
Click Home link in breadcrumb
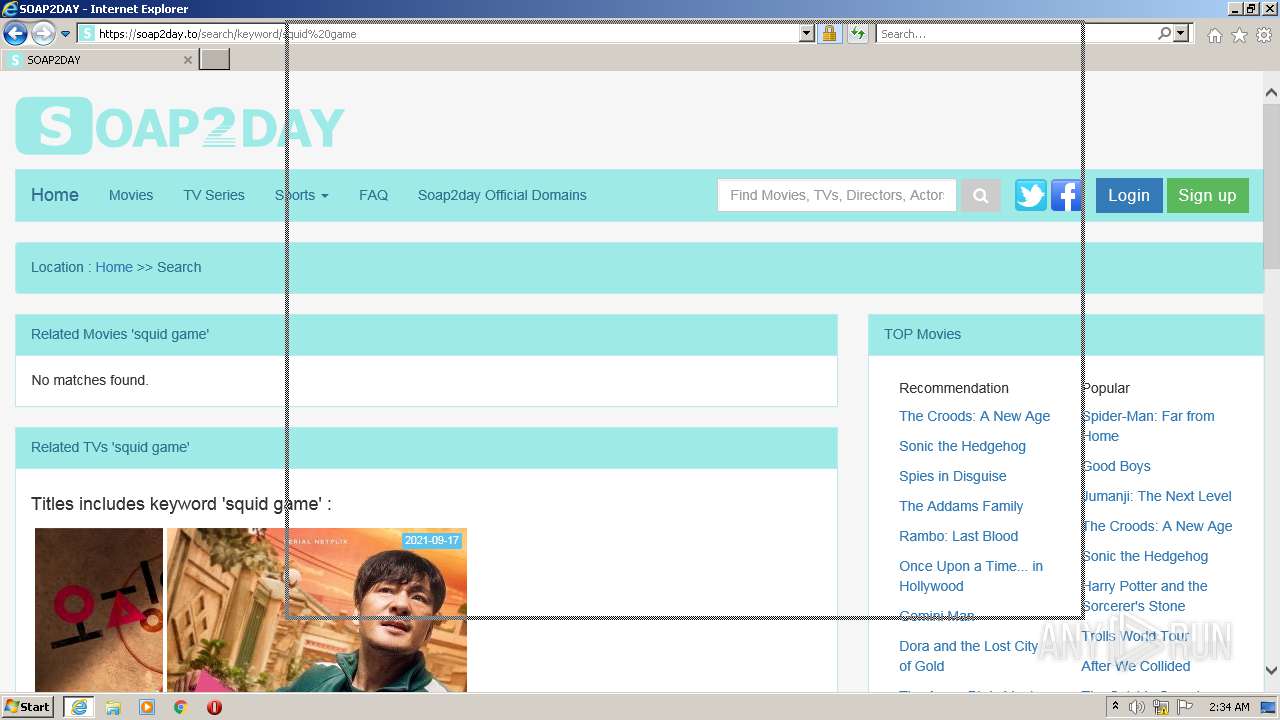point(114,267)
